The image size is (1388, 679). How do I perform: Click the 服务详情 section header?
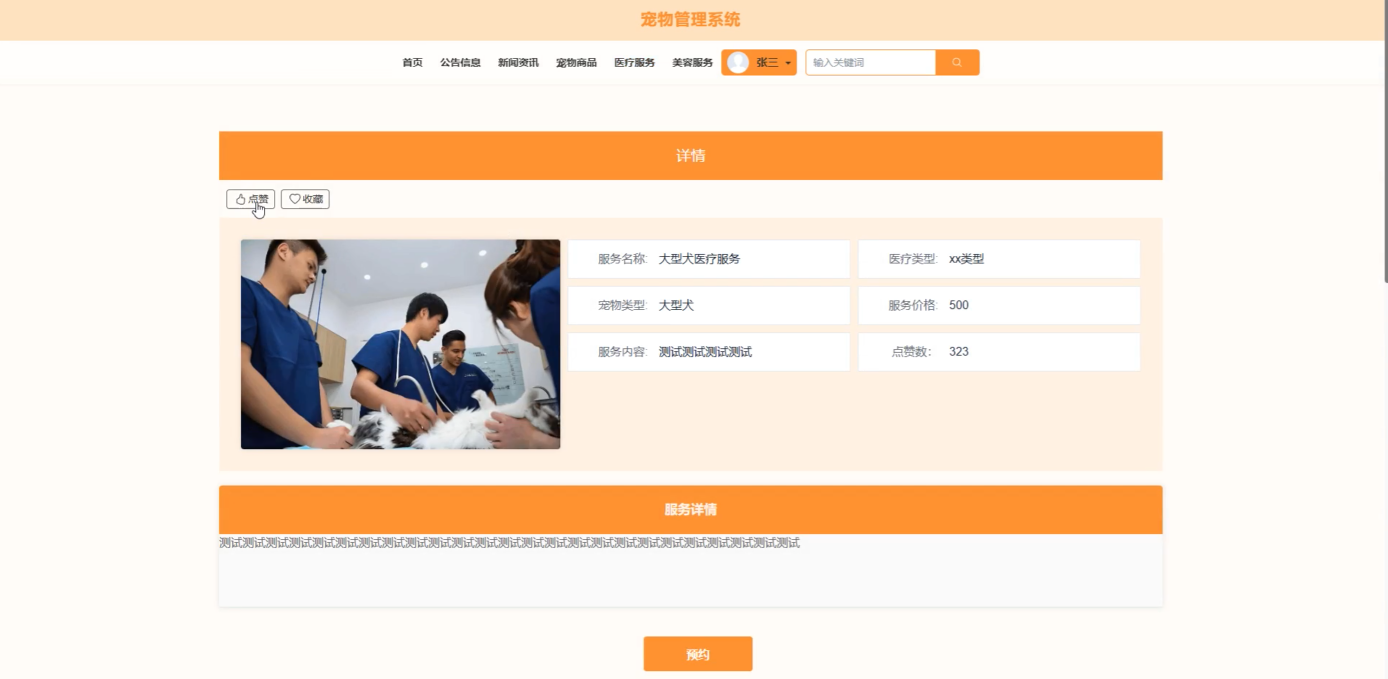[690, 510]
